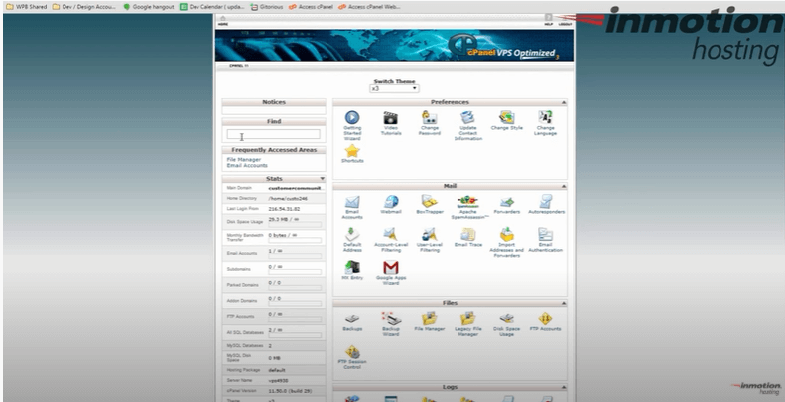The image size is (785, 402).
Task: Open the Access cPanel Web... bookmark
Action: click(x=369, y=7)
